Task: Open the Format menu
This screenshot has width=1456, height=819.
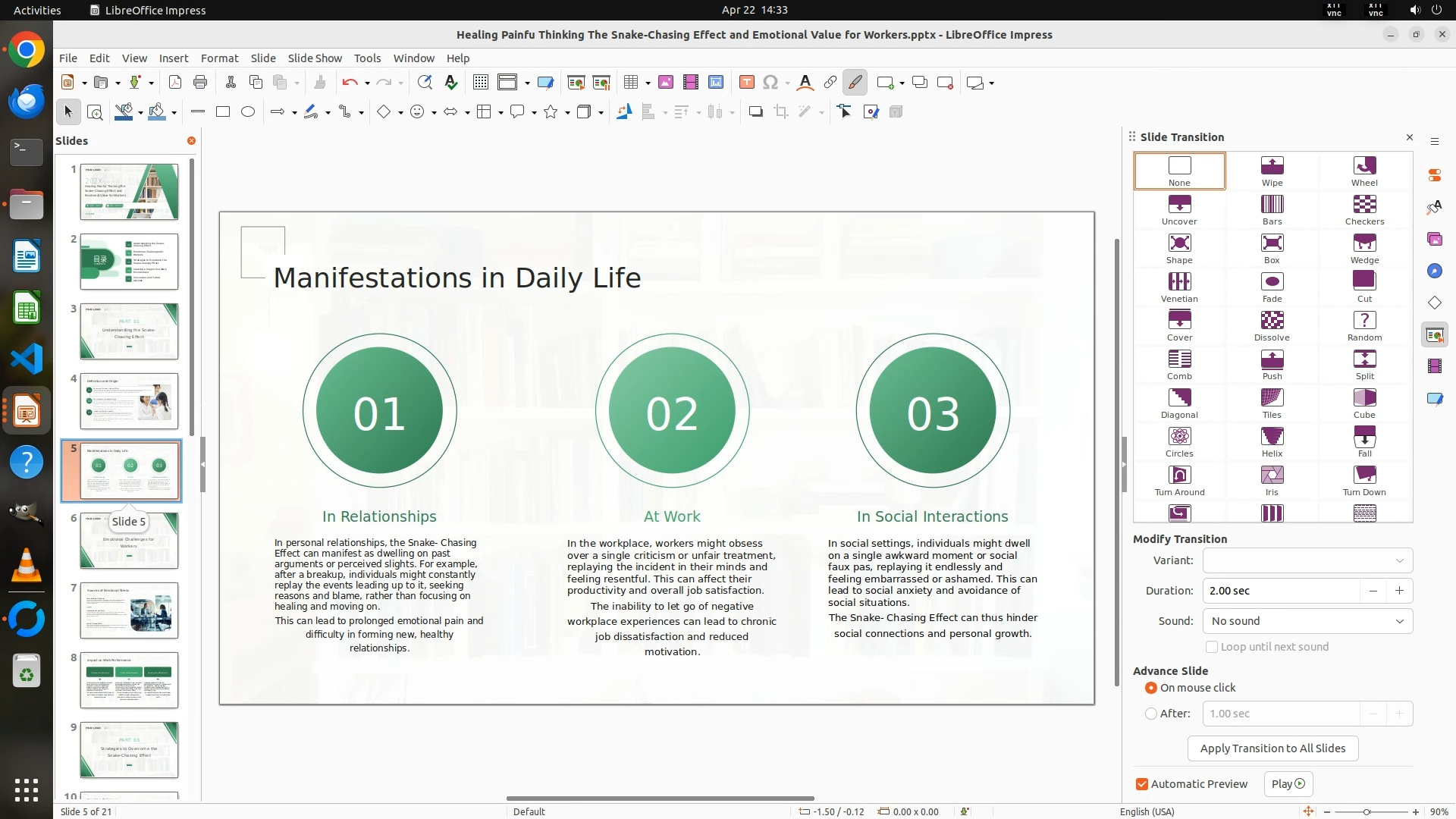Action: click(x=219, y=58)
